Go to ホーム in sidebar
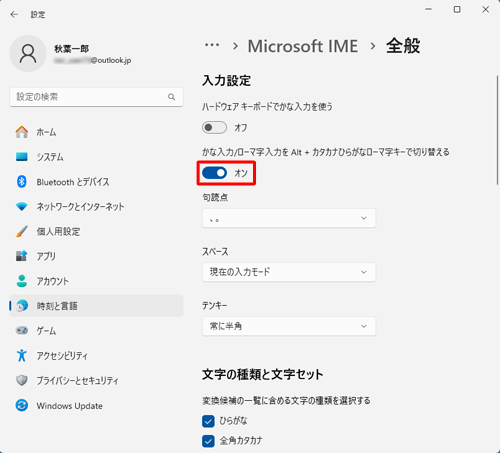This screenshot has height=453, width=500. tap(96, 132)
